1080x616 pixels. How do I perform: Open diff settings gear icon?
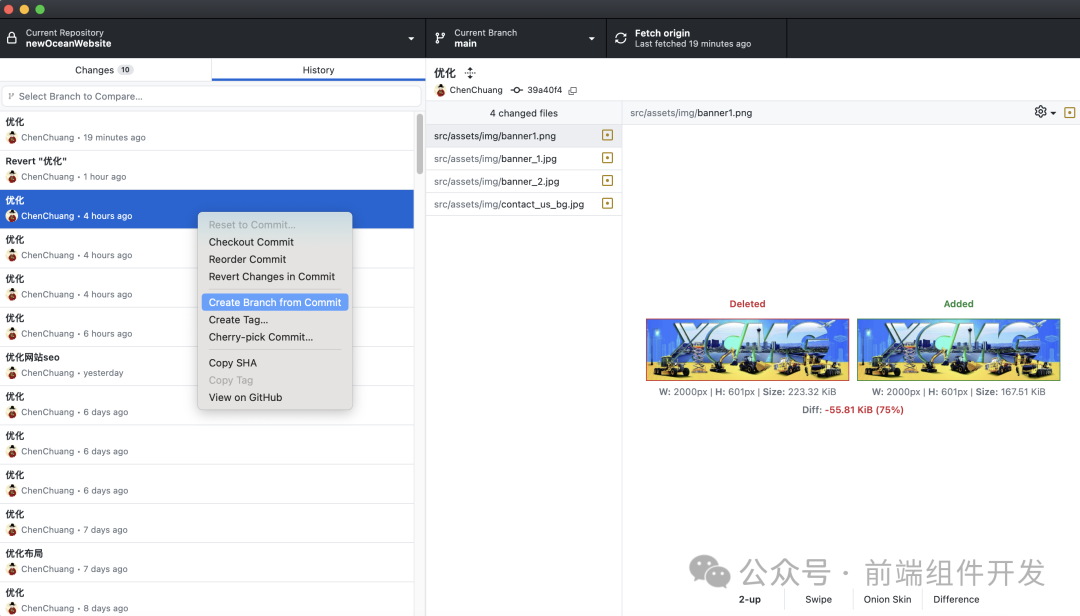pos(1040,112)
